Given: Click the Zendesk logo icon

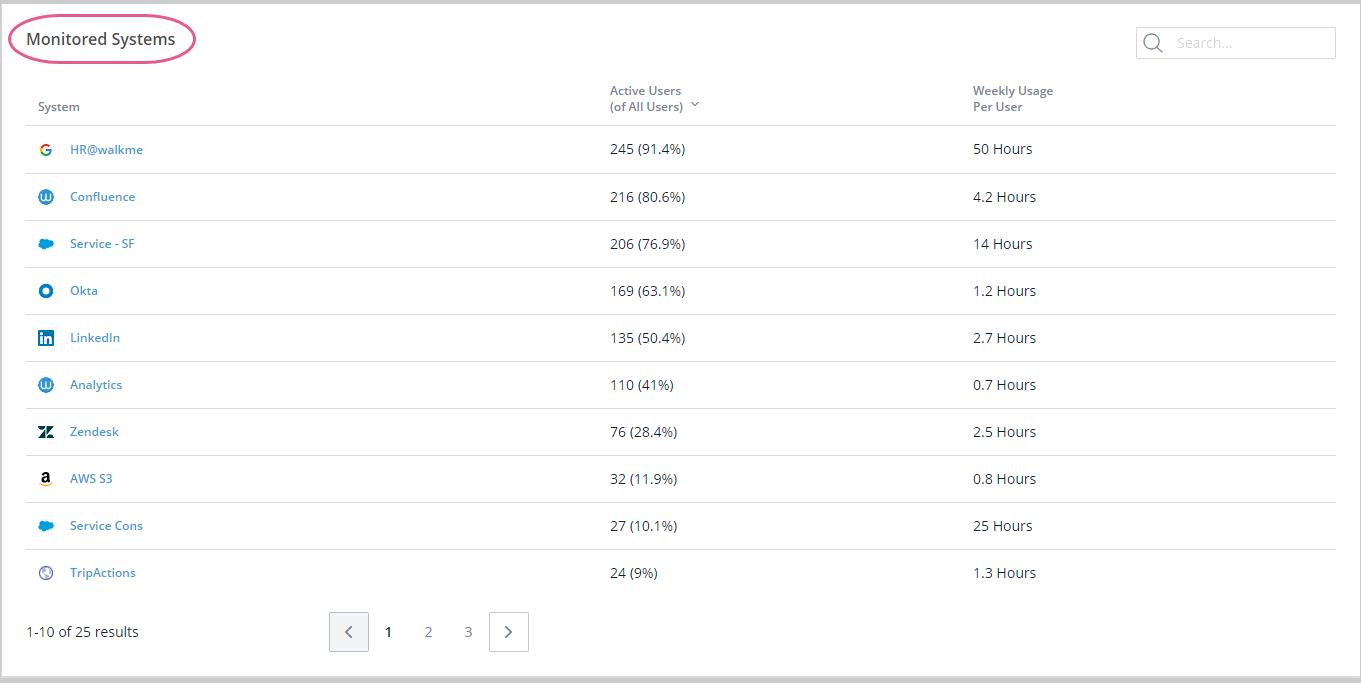Looking at the screenshot, I should (46, 432).
